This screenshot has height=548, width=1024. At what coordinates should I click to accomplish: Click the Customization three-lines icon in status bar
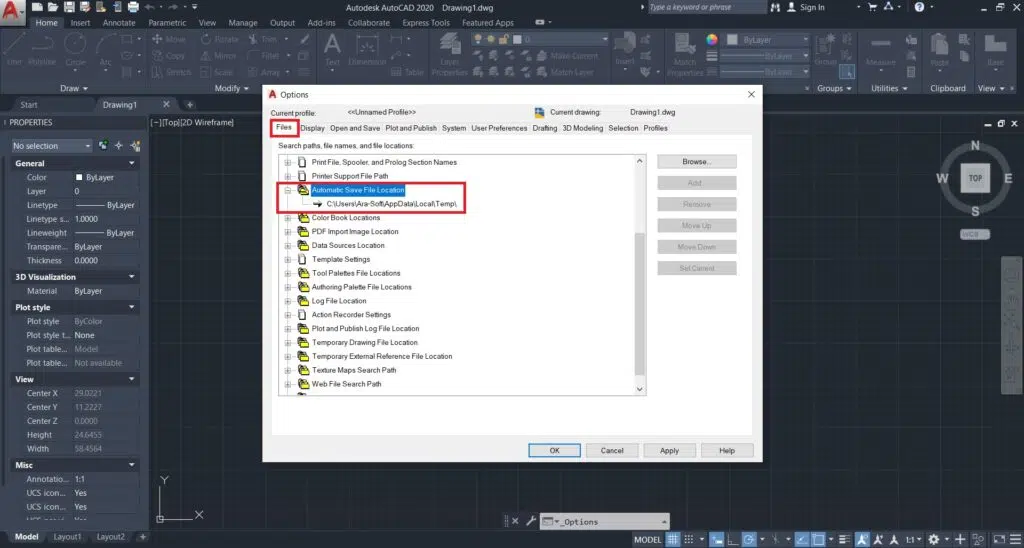tap(1014, 540)
